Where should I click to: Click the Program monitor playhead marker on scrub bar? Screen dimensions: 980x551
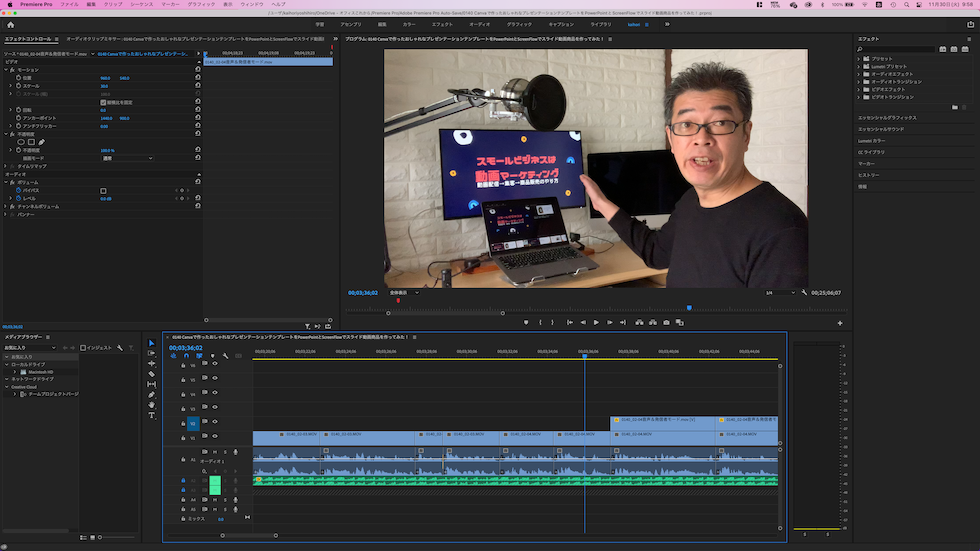tap(688, 307)
